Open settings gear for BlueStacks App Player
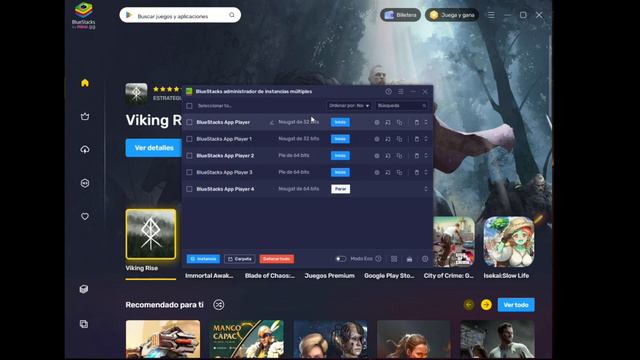This screenshot has width=640, height=360. (377, 122)
